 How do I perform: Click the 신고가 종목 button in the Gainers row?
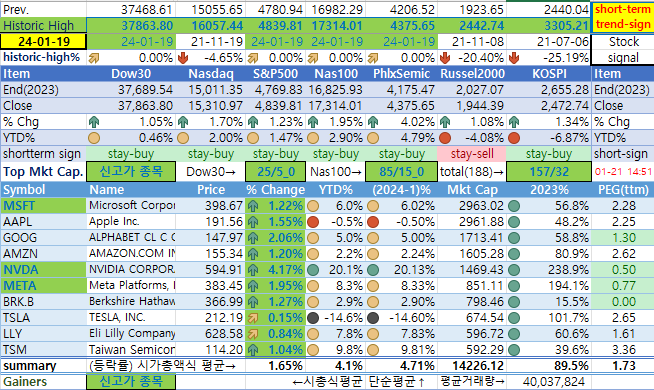pos(131,382)
